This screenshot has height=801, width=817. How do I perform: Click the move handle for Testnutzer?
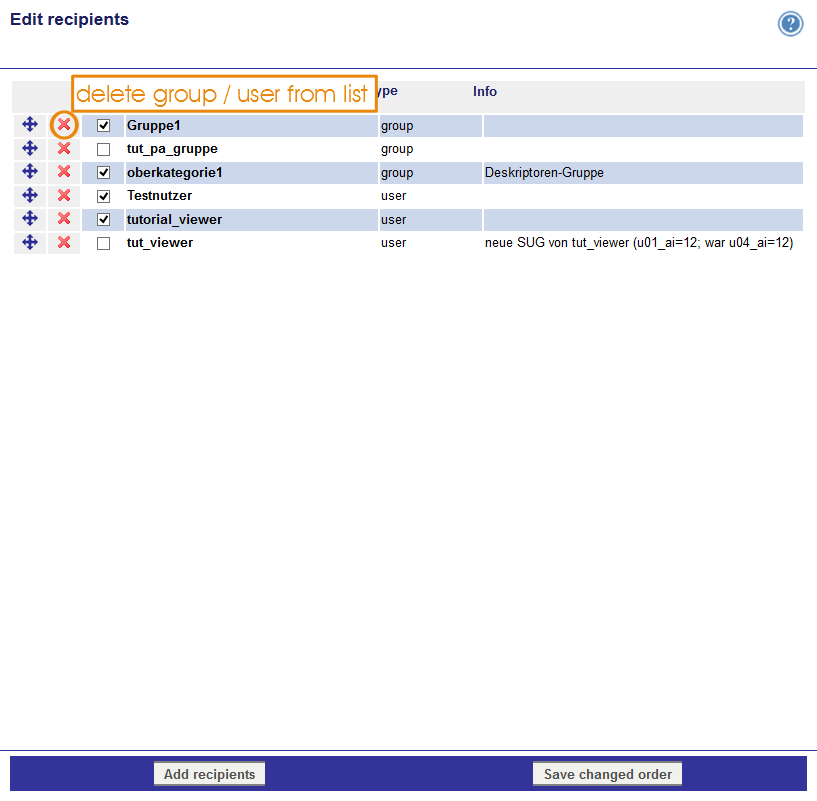[x=30, y=195]
